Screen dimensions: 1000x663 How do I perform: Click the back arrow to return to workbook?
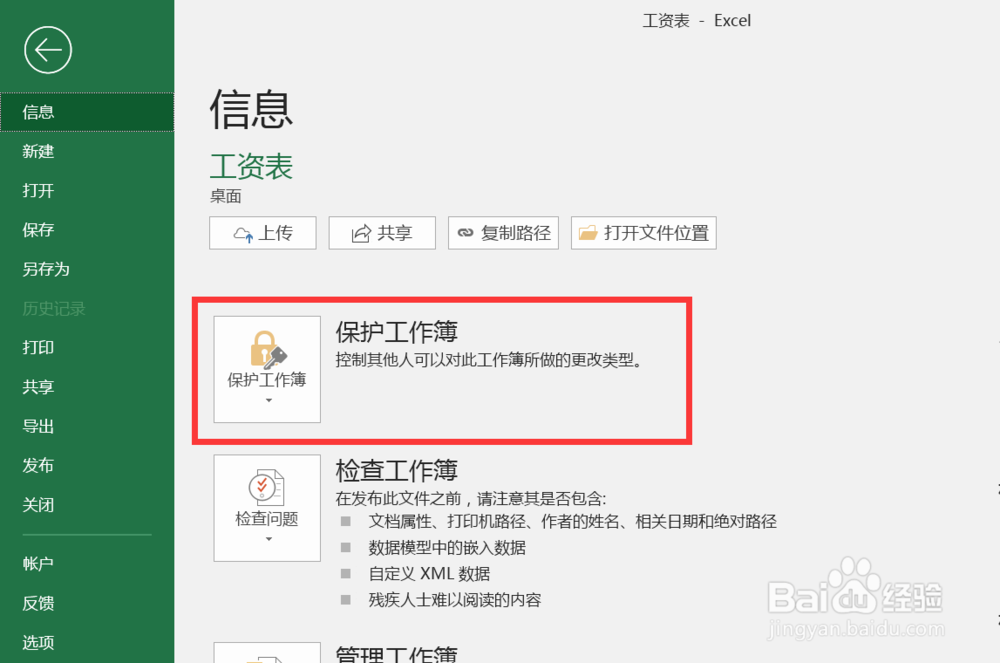(47, 49)
